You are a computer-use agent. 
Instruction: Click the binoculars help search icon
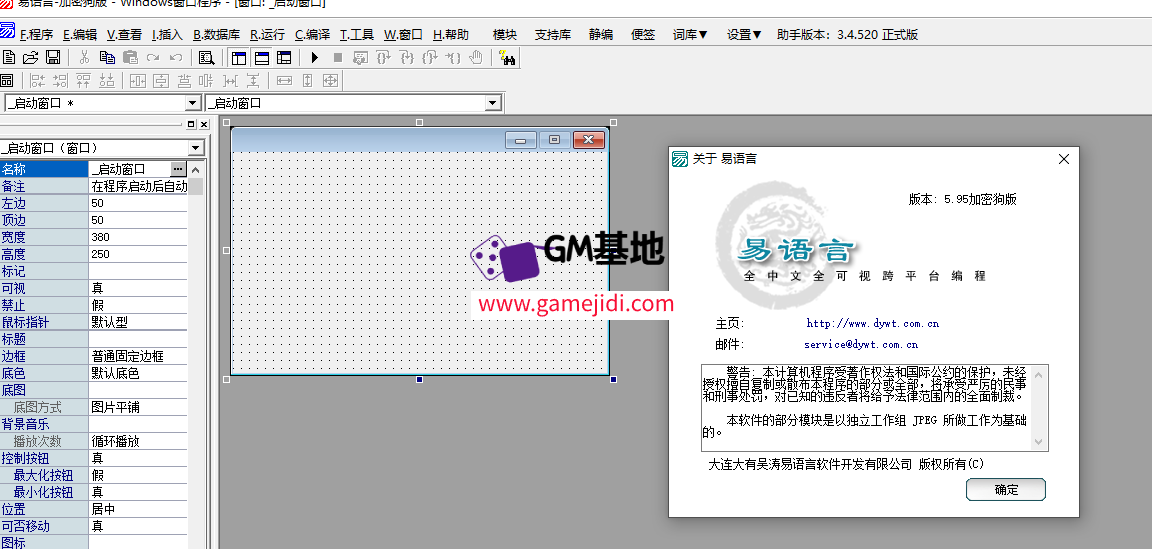point(507,57)
